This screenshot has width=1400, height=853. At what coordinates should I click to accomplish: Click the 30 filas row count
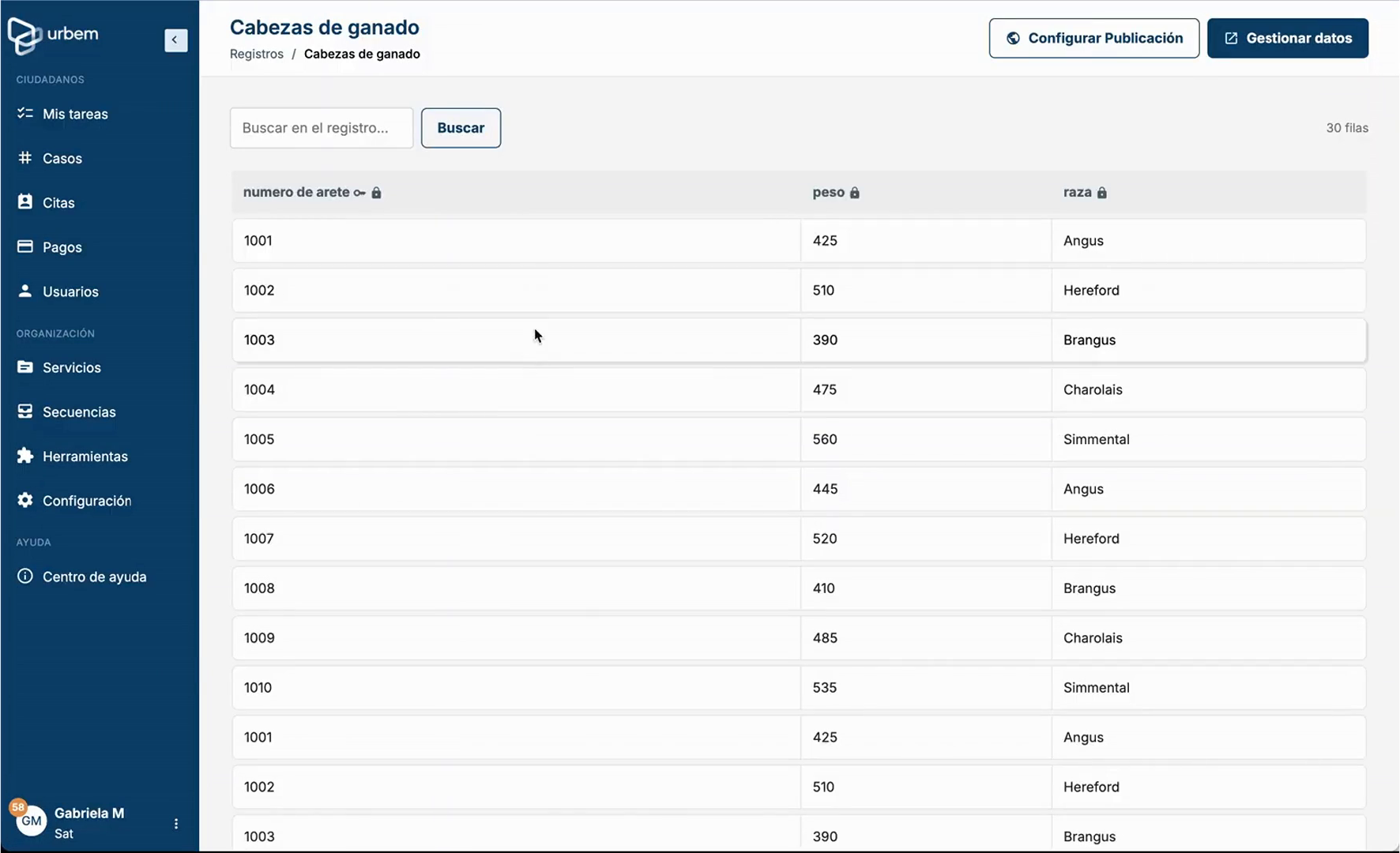click(1347, 128)
